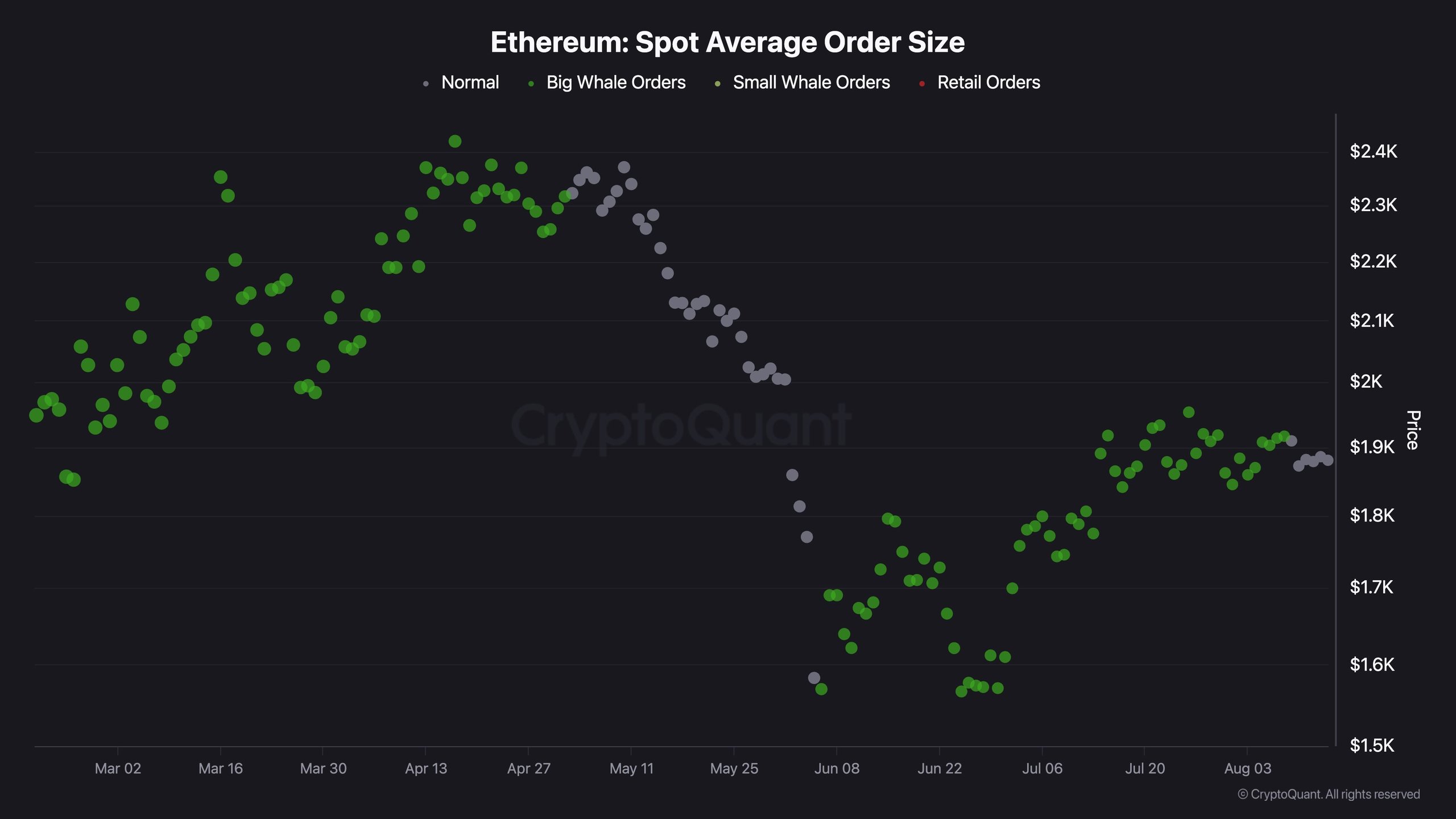Viewport: 1456px width, 819px height.
Task: Click the grey Normal legend dot
Action: click(426, 84)
